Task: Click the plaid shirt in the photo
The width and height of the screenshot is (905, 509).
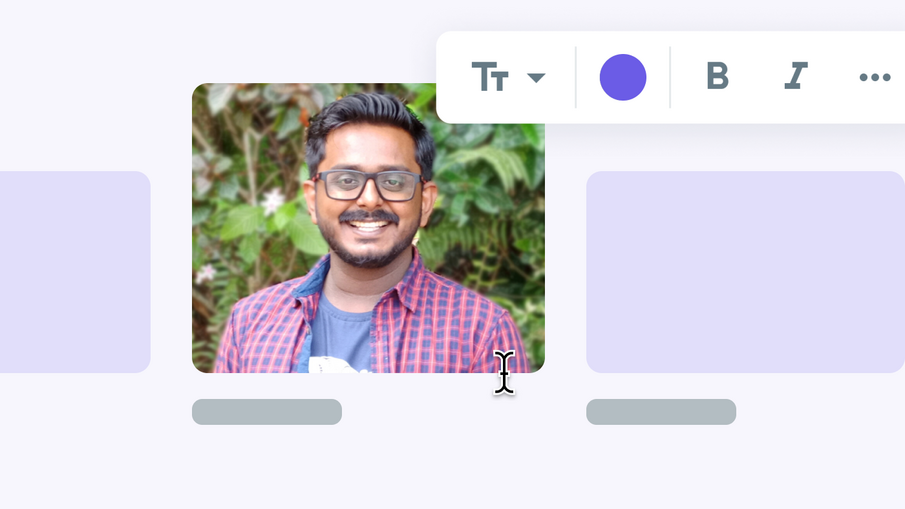Action: click(439, 323)
